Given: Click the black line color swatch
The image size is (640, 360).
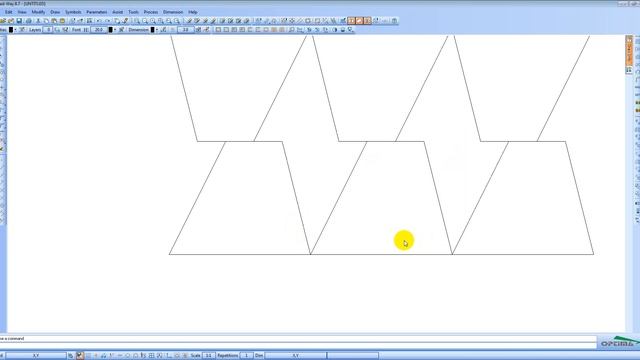Looking at the screenshot, I should pyautogui.click(x=11, y=29).
